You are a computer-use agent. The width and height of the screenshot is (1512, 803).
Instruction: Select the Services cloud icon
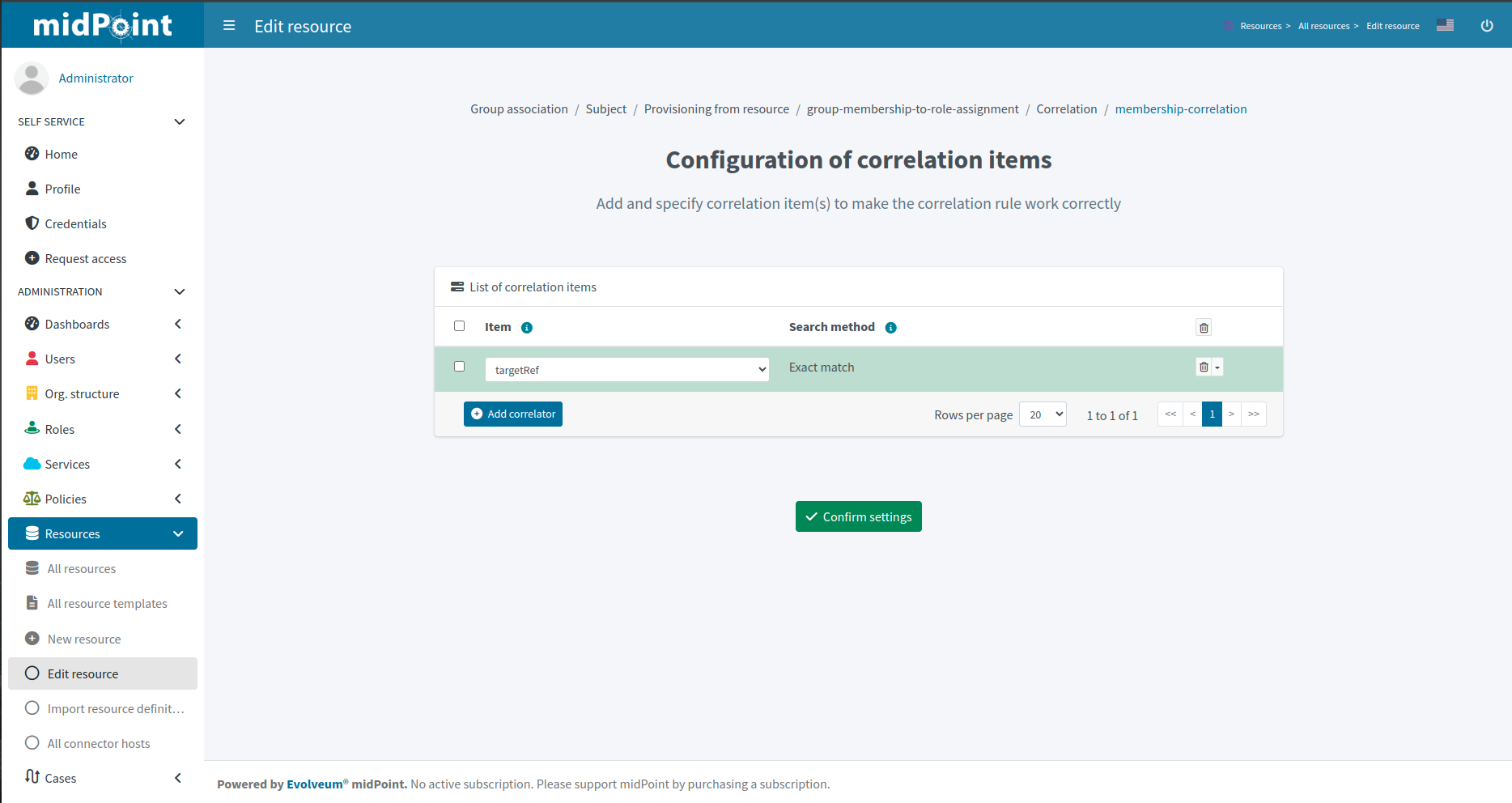point(32,463)
